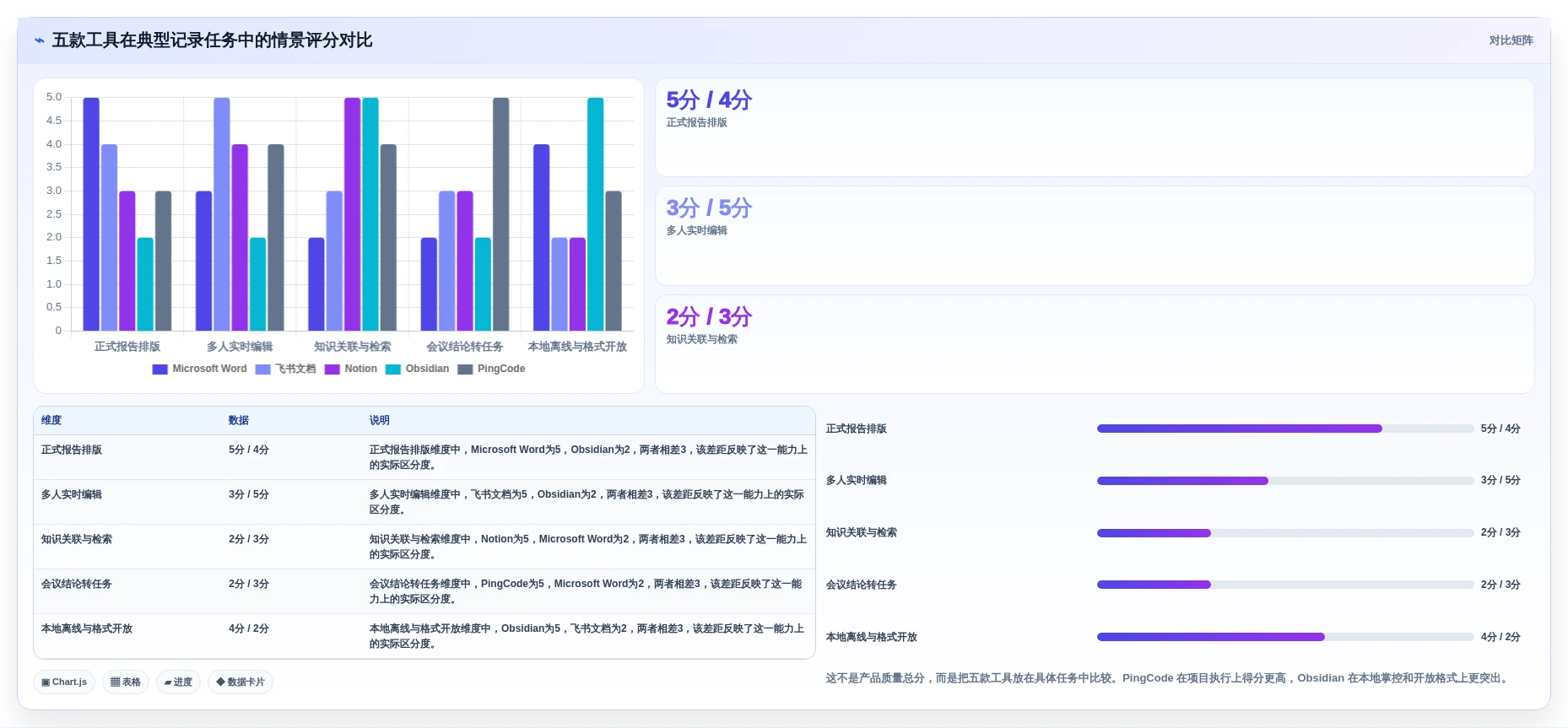Click the 数据卡片 tag chip

point(241,682)
